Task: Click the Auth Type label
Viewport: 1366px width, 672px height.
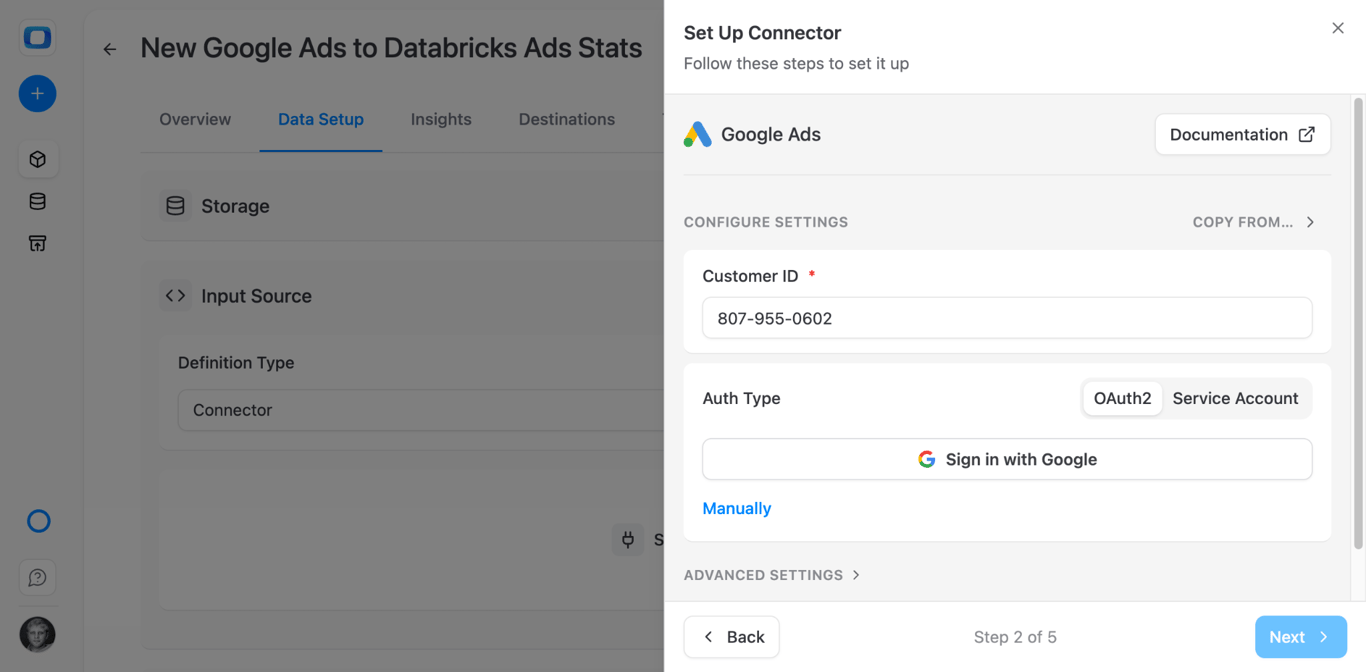Action: 741,398
